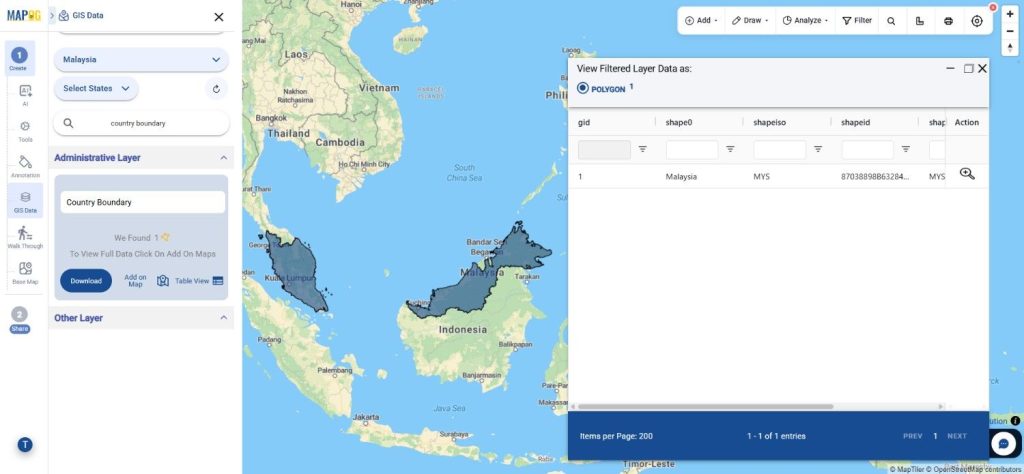Click the shapeid filter input field

pos(867,150)
